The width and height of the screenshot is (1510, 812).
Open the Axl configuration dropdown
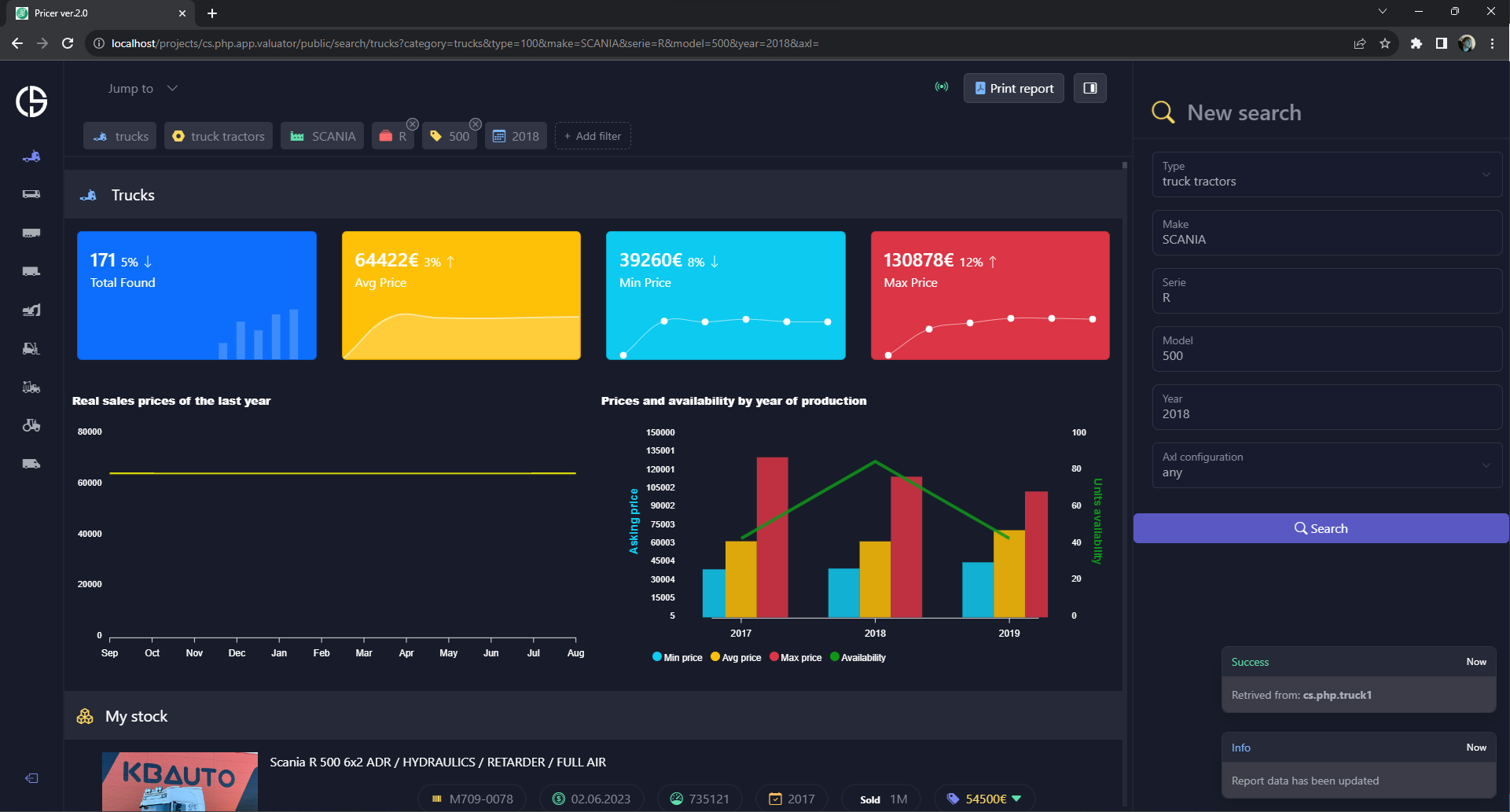click(1326, 465)
